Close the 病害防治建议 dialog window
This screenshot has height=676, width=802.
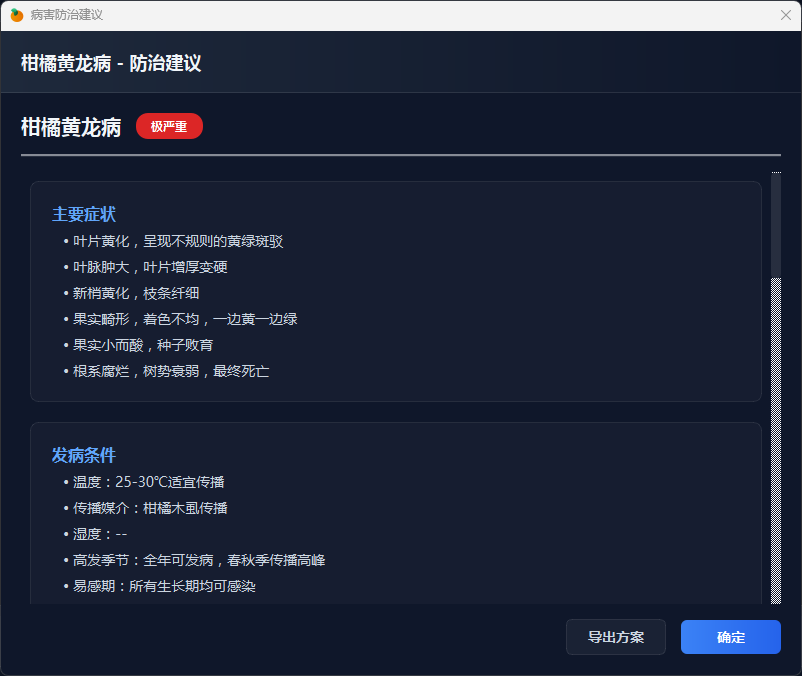click(785, 15)
